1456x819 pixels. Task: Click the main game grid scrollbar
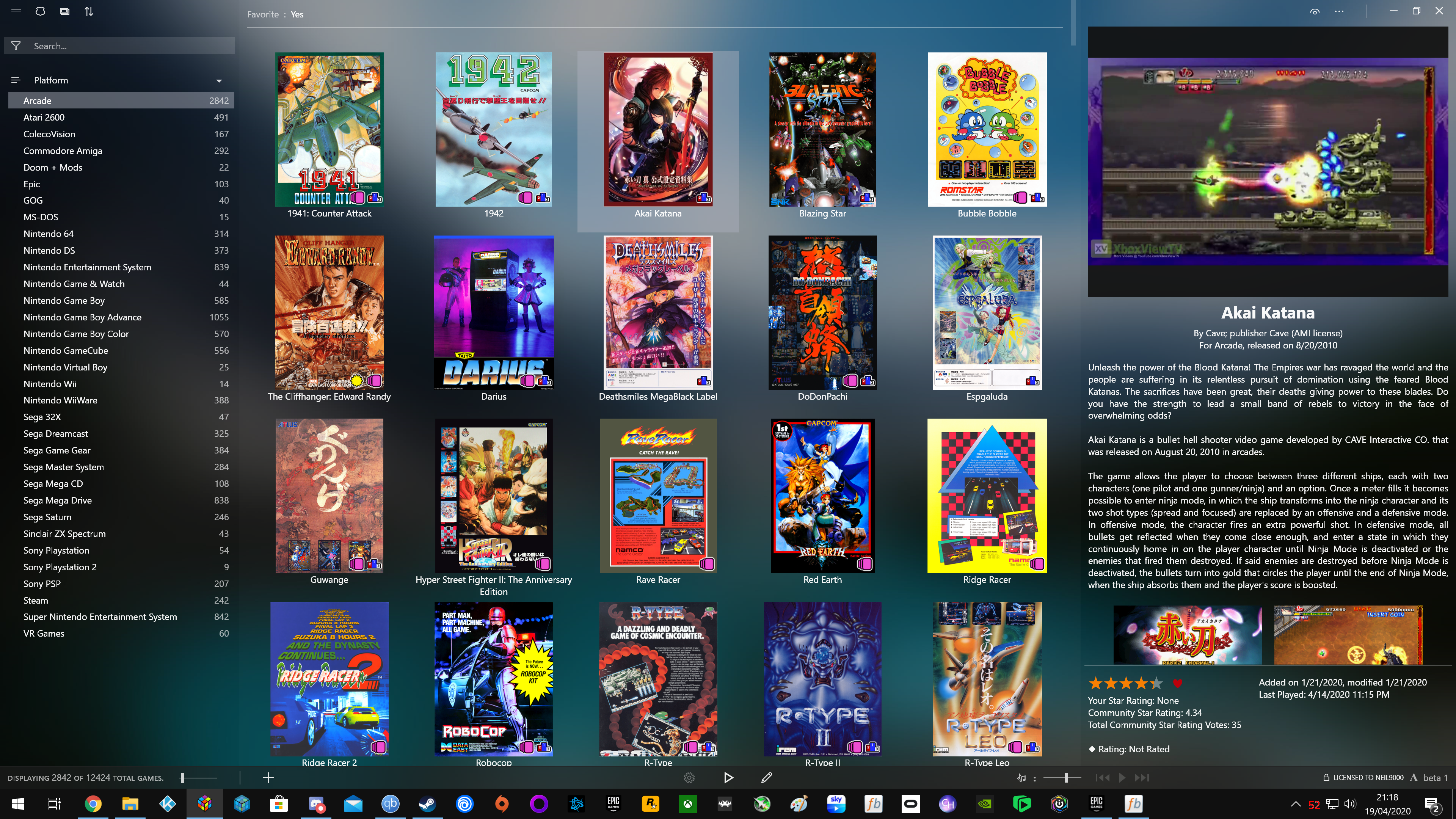pyautogui.click(x=1073, y=23)
